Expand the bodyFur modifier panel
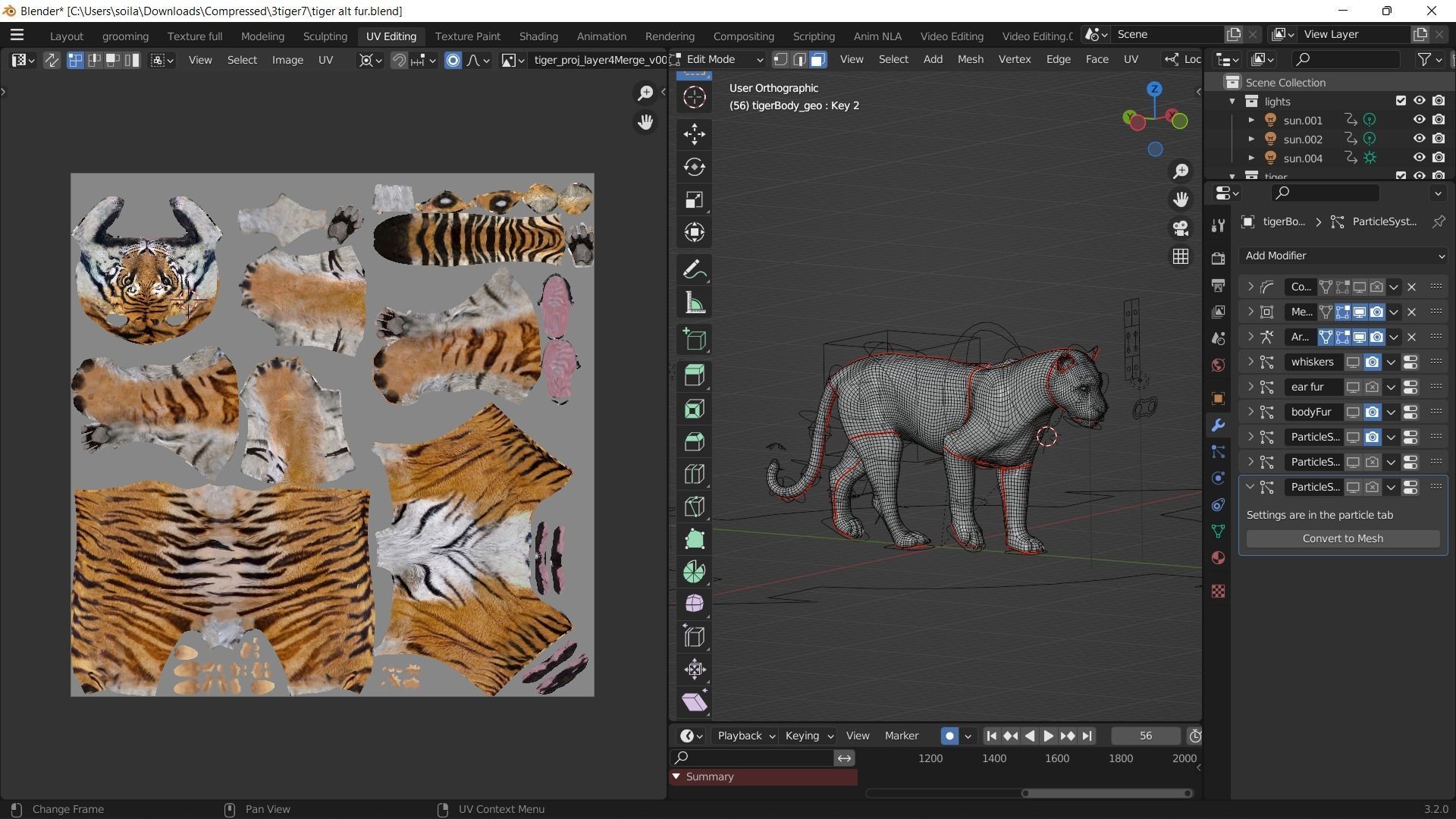This screenshot has width=1456, height=819. (x=1250, y=413)
